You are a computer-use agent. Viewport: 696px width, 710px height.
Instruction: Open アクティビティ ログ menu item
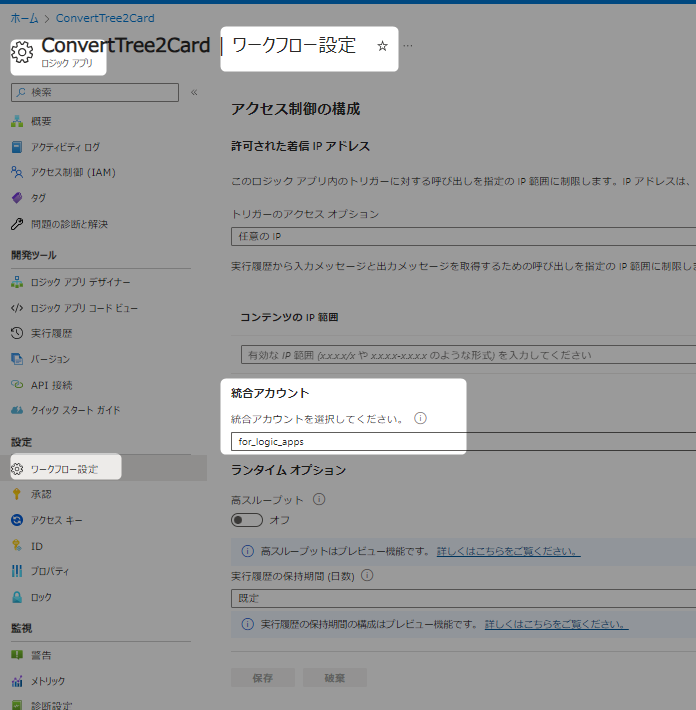coord(65,147)
